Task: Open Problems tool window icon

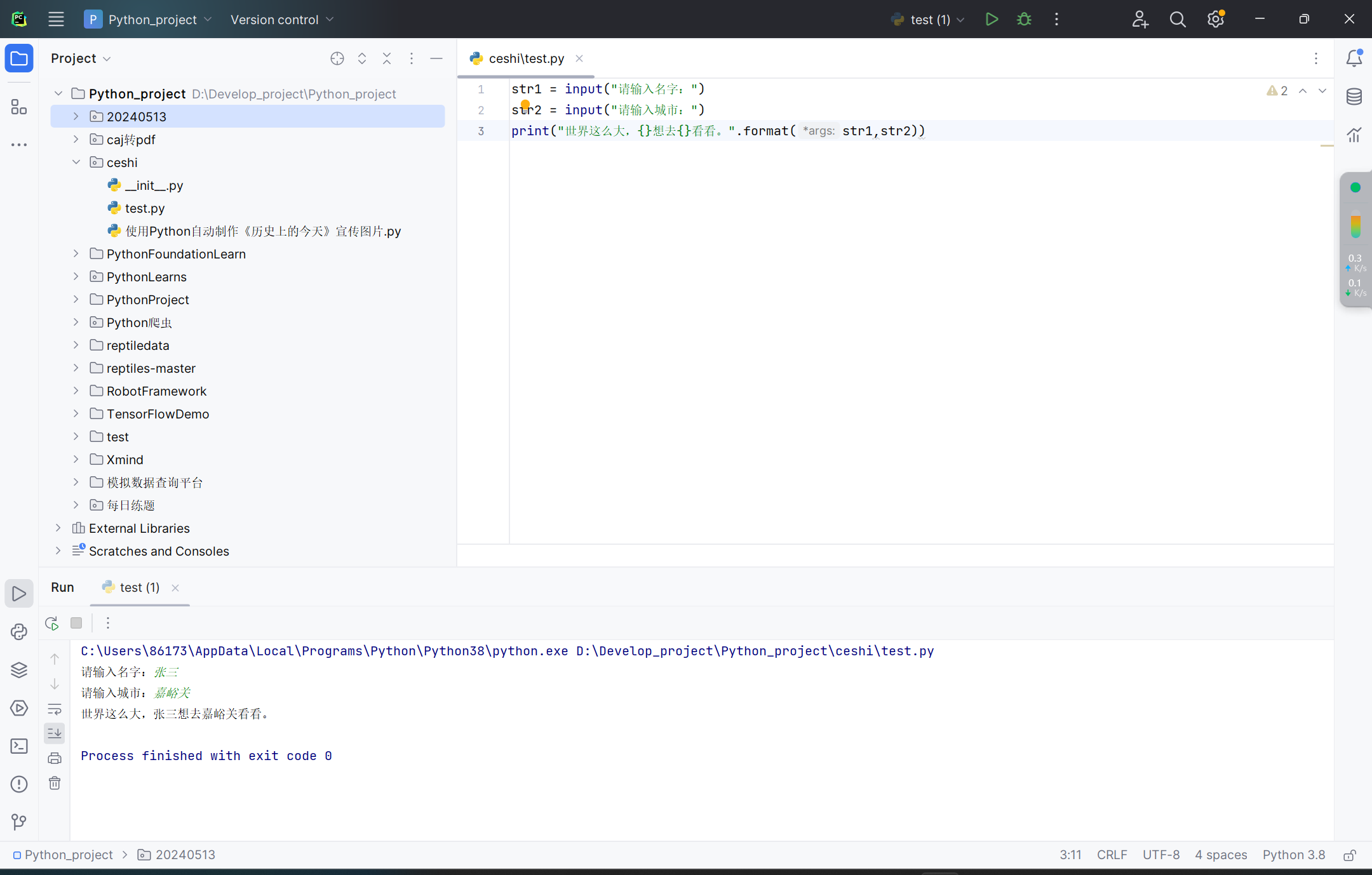Action: coord(19,784)
